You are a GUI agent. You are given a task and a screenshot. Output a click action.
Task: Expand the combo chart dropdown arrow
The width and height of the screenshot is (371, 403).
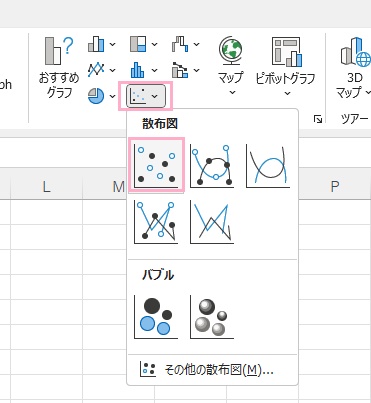tap(196, 70)
